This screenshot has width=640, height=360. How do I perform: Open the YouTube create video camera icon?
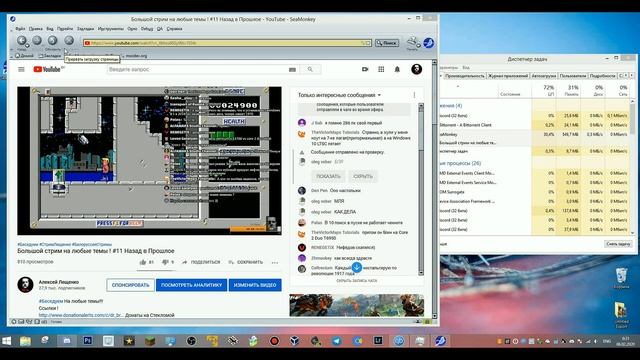(x=365, y=69)
